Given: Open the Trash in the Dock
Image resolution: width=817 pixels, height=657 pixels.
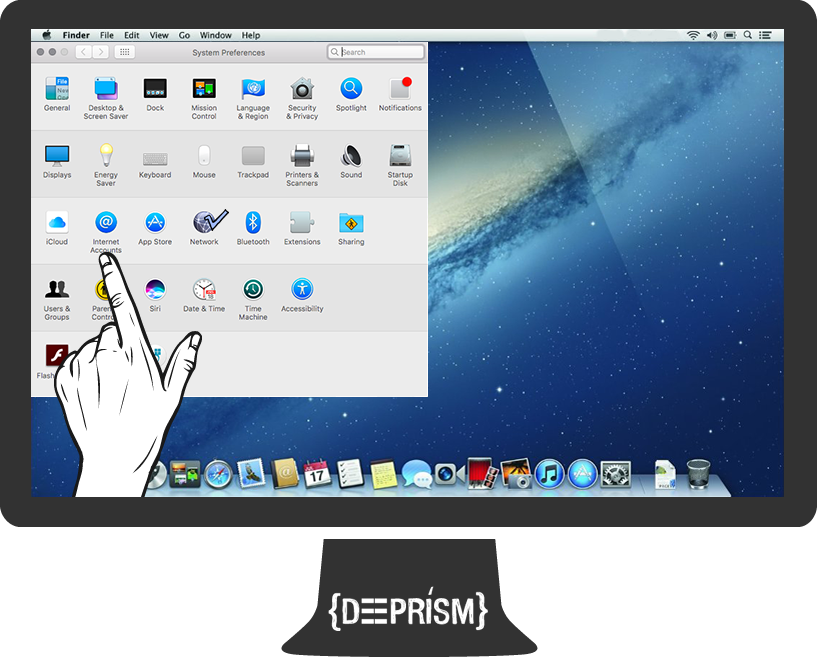Looking at the screenshot, I should coord(699,472).
